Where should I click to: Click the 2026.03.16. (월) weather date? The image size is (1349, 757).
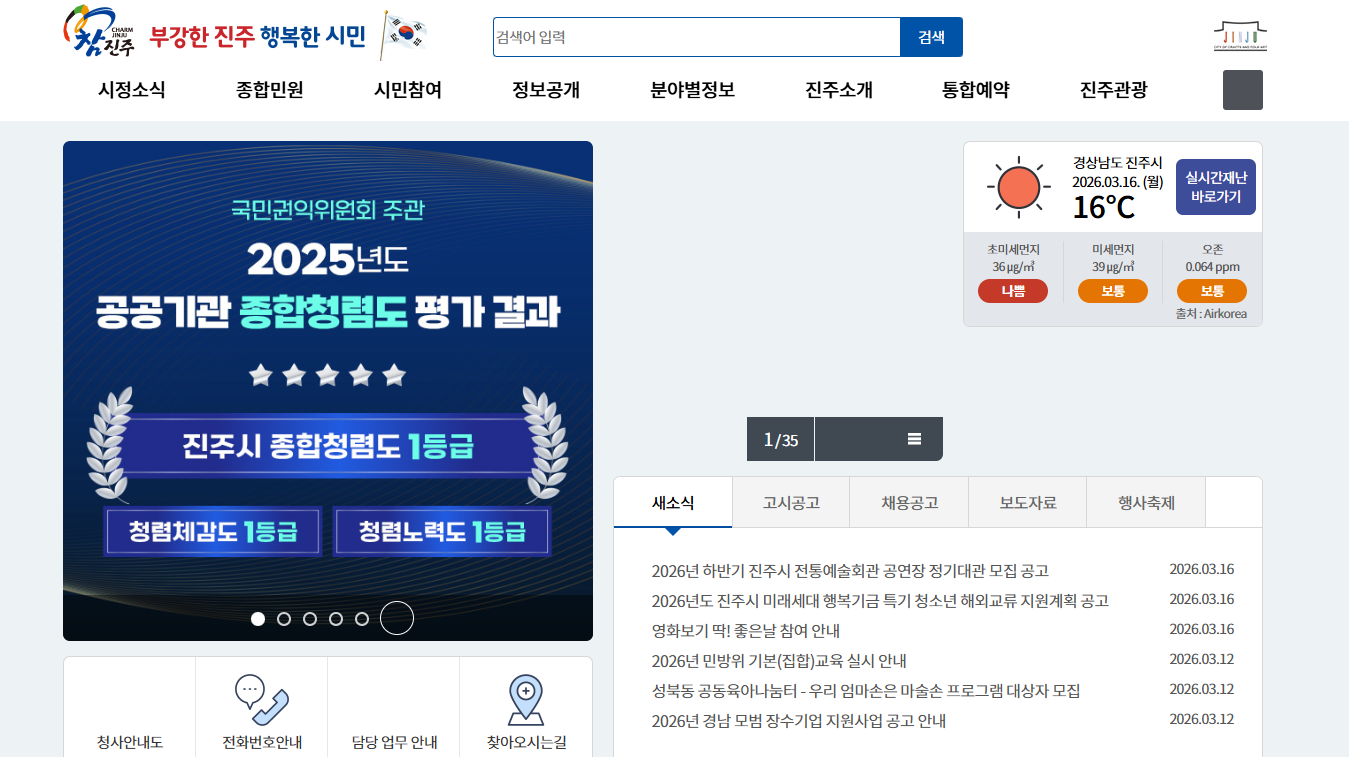point(1118,182)
